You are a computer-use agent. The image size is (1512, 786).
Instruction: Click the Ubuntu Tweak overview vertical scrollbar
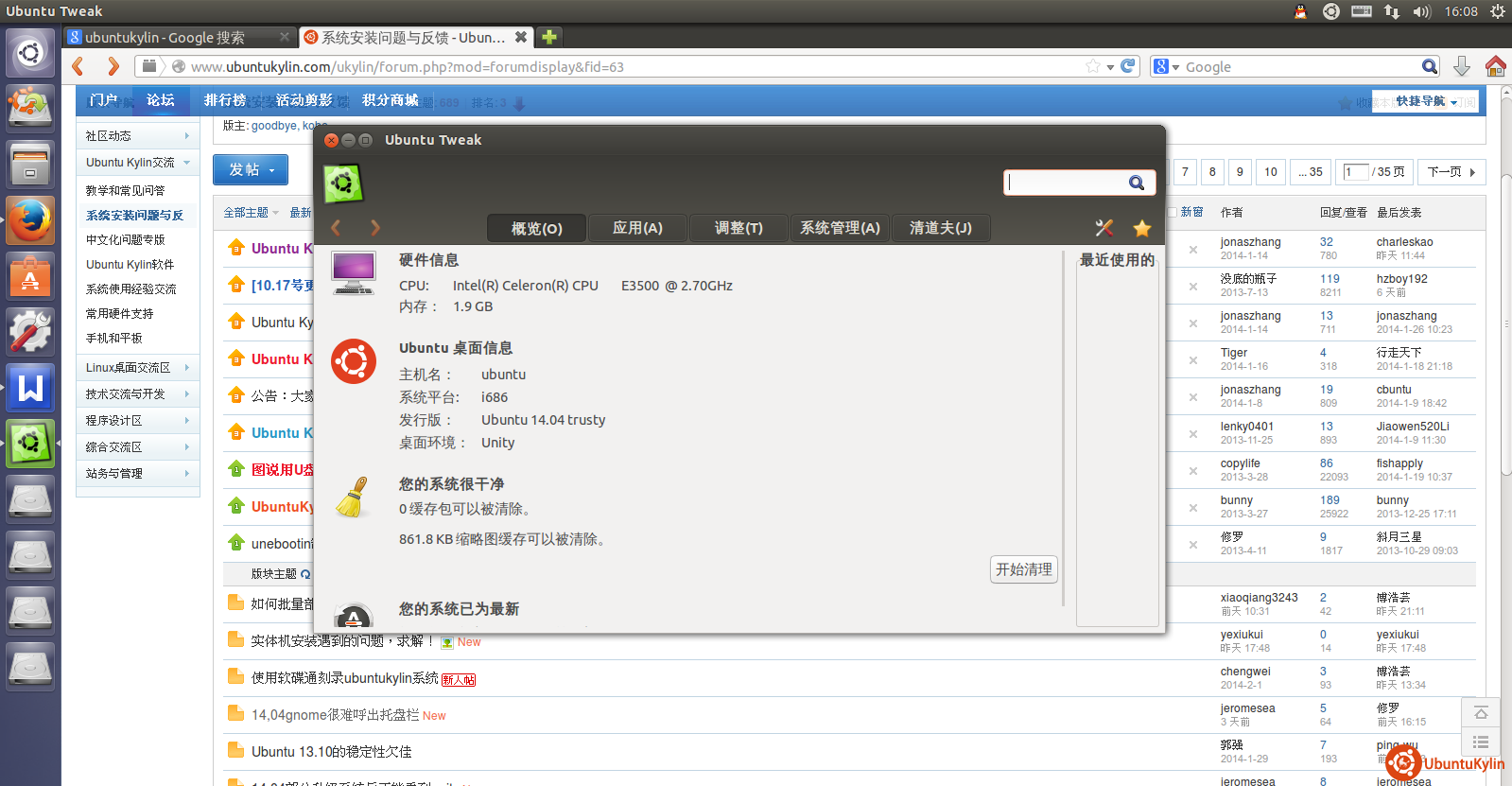click(1064, 426)
